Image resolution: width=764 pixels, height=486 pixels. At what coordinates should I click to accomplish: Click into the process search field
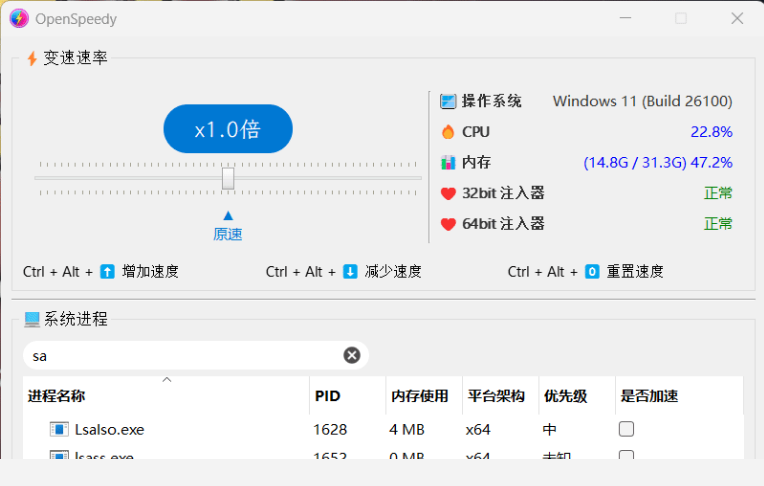coord(180,355)
